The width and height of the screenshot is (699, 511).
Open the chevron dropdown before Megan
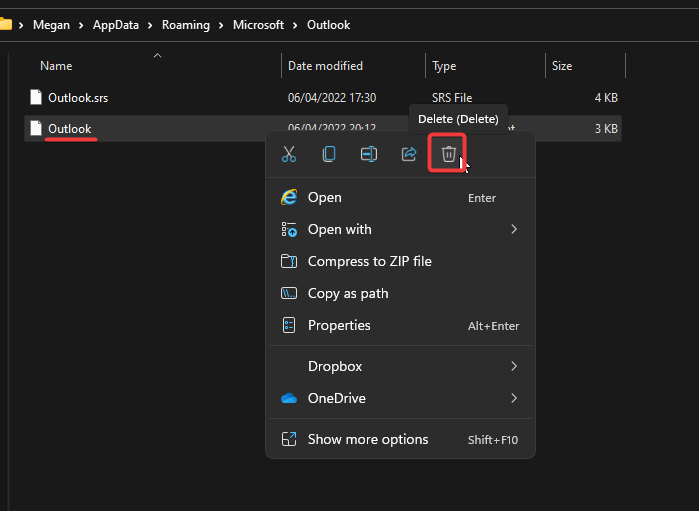coord(21,25)
